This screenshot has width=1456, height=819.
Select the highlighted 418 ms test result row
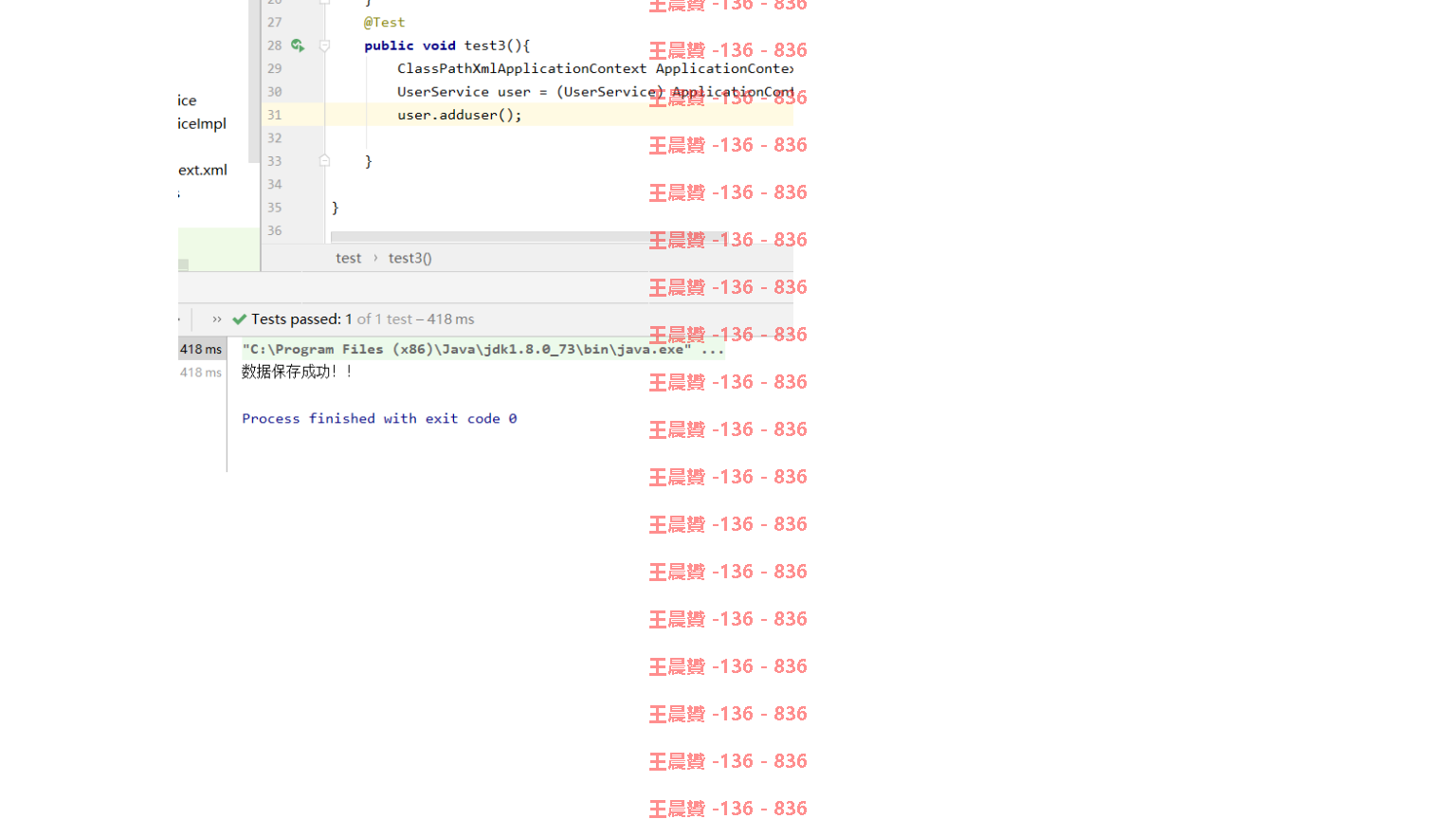(201, 349)
